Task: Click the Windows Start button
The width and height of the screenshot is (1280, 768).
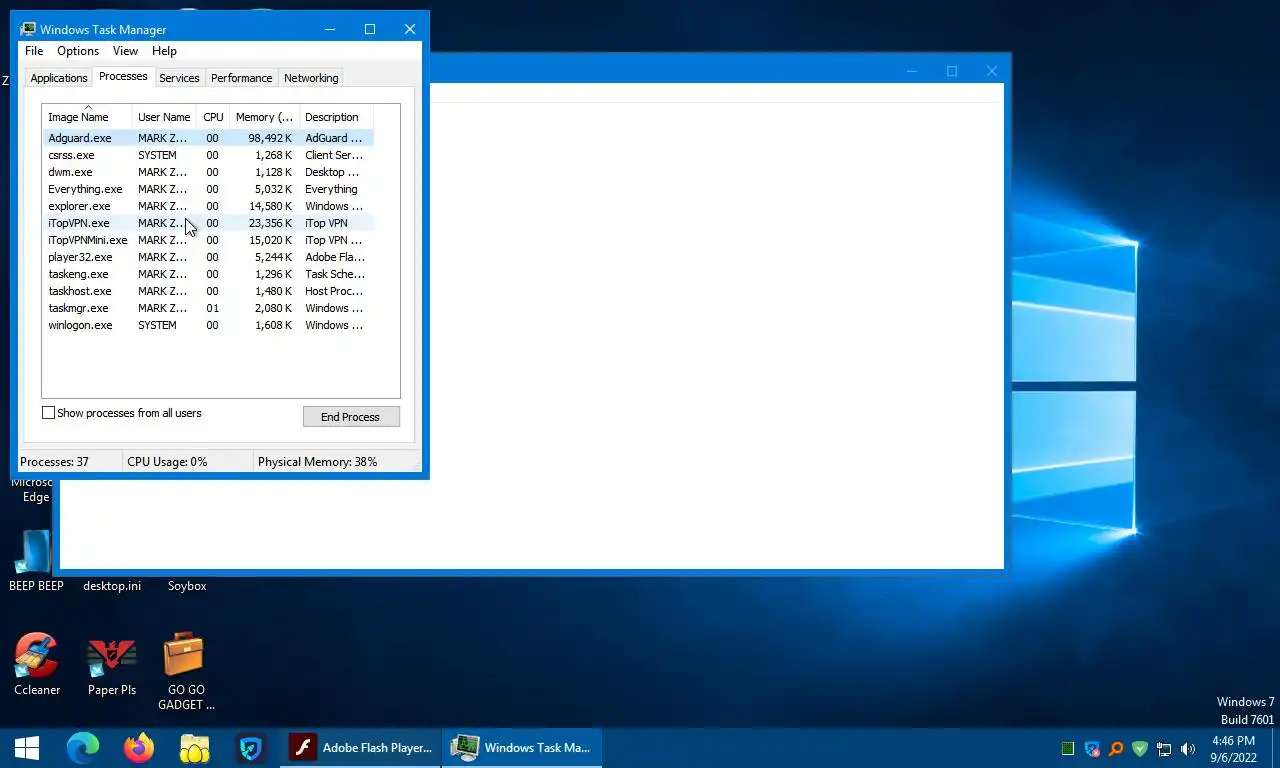Action: tap(27, 747)
